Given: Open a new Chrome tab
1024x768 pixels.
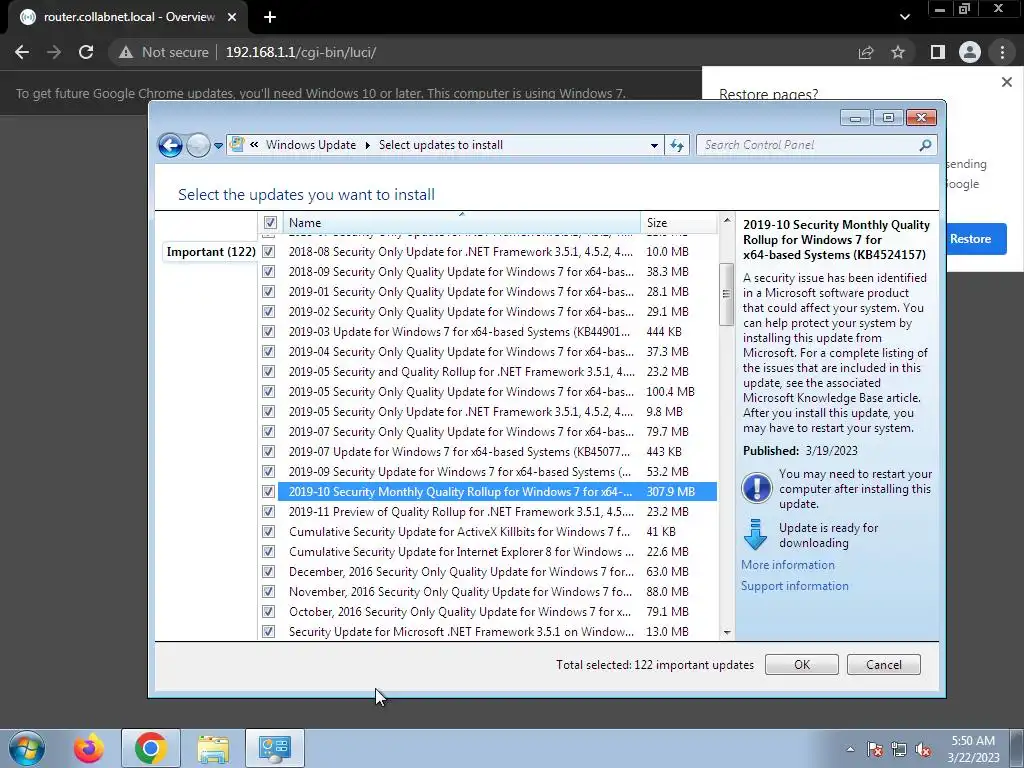Looking at the screenshot, I should (270, 17).
